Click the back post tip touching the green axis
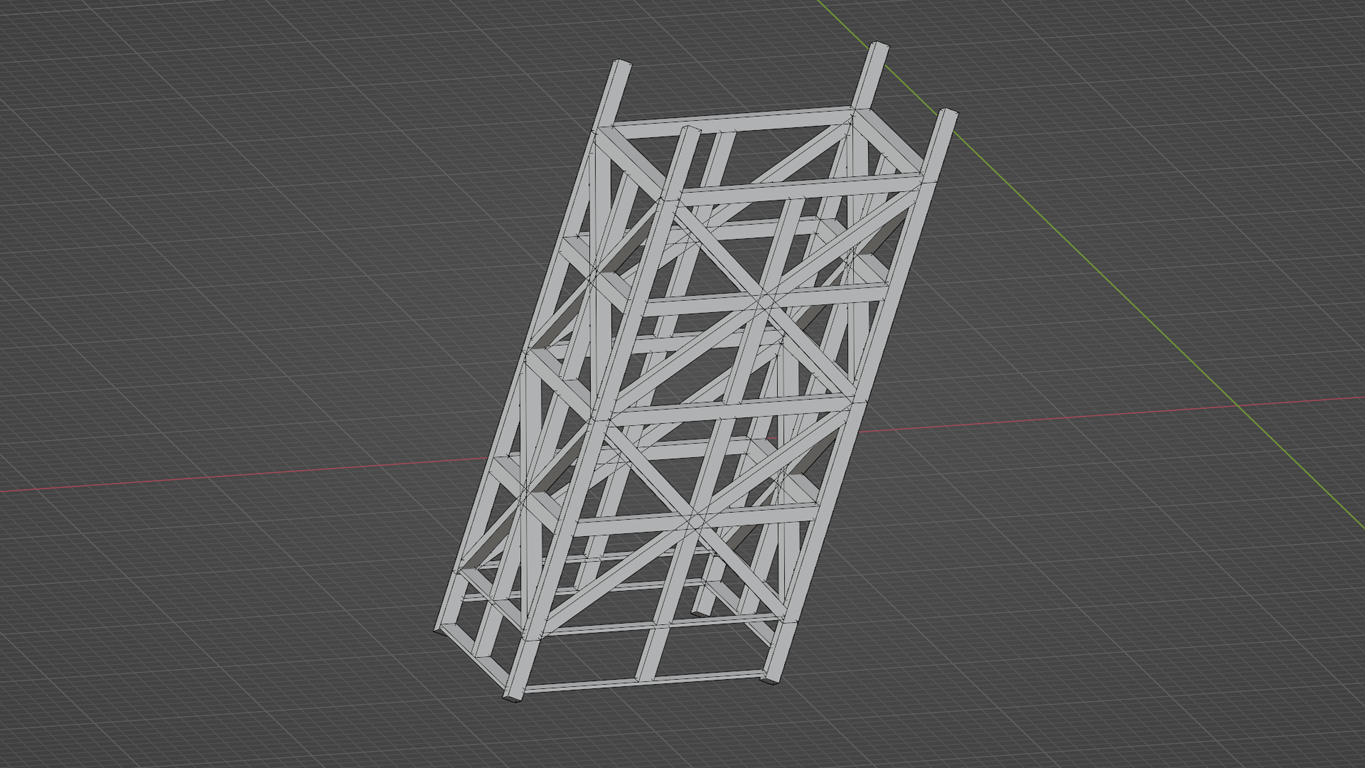1365x768 pixels. click(877, 48)
